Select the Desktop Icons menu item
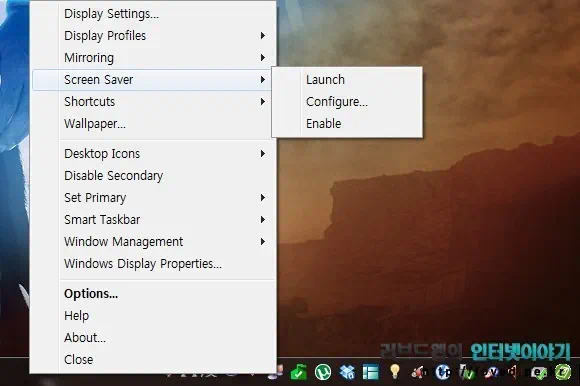The image size is (580, 386). (x=153, y=153)
